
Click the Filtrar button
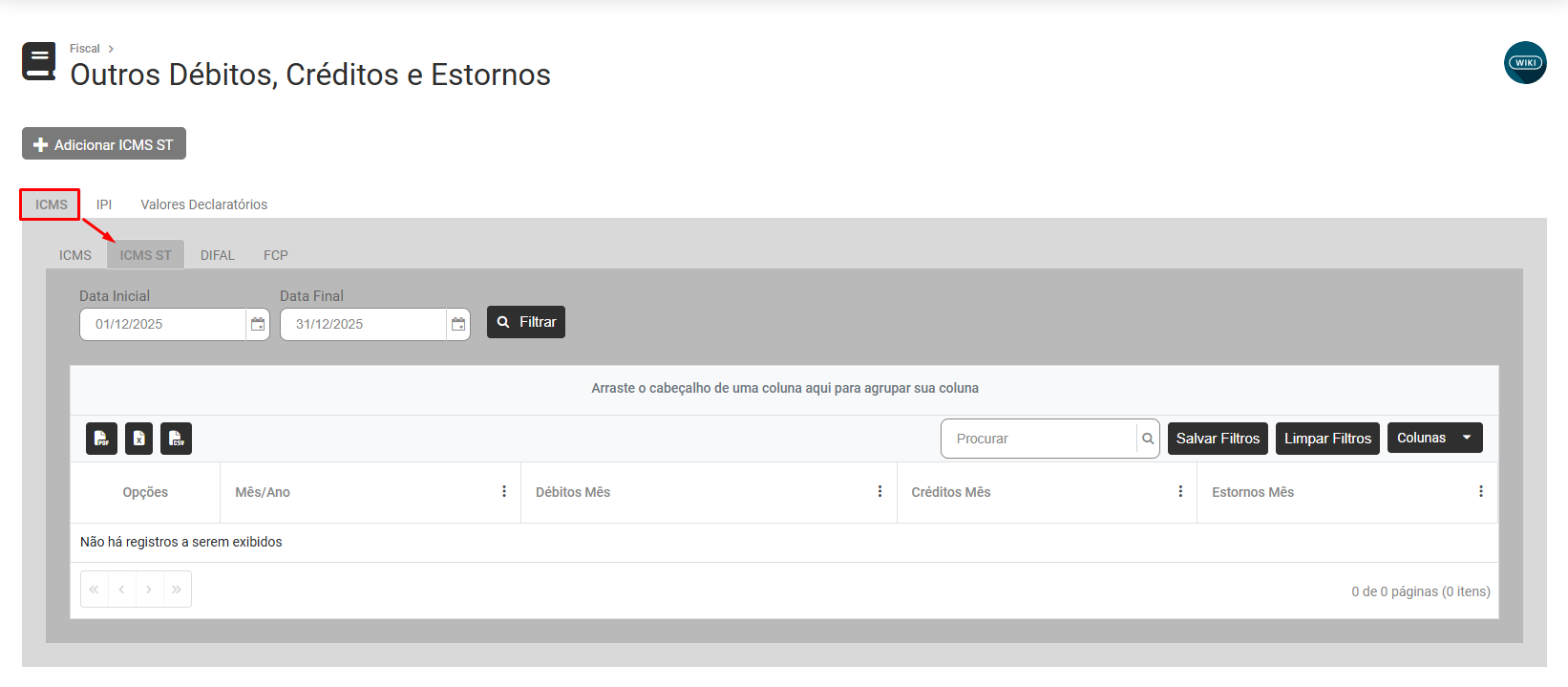coord(526,322)
